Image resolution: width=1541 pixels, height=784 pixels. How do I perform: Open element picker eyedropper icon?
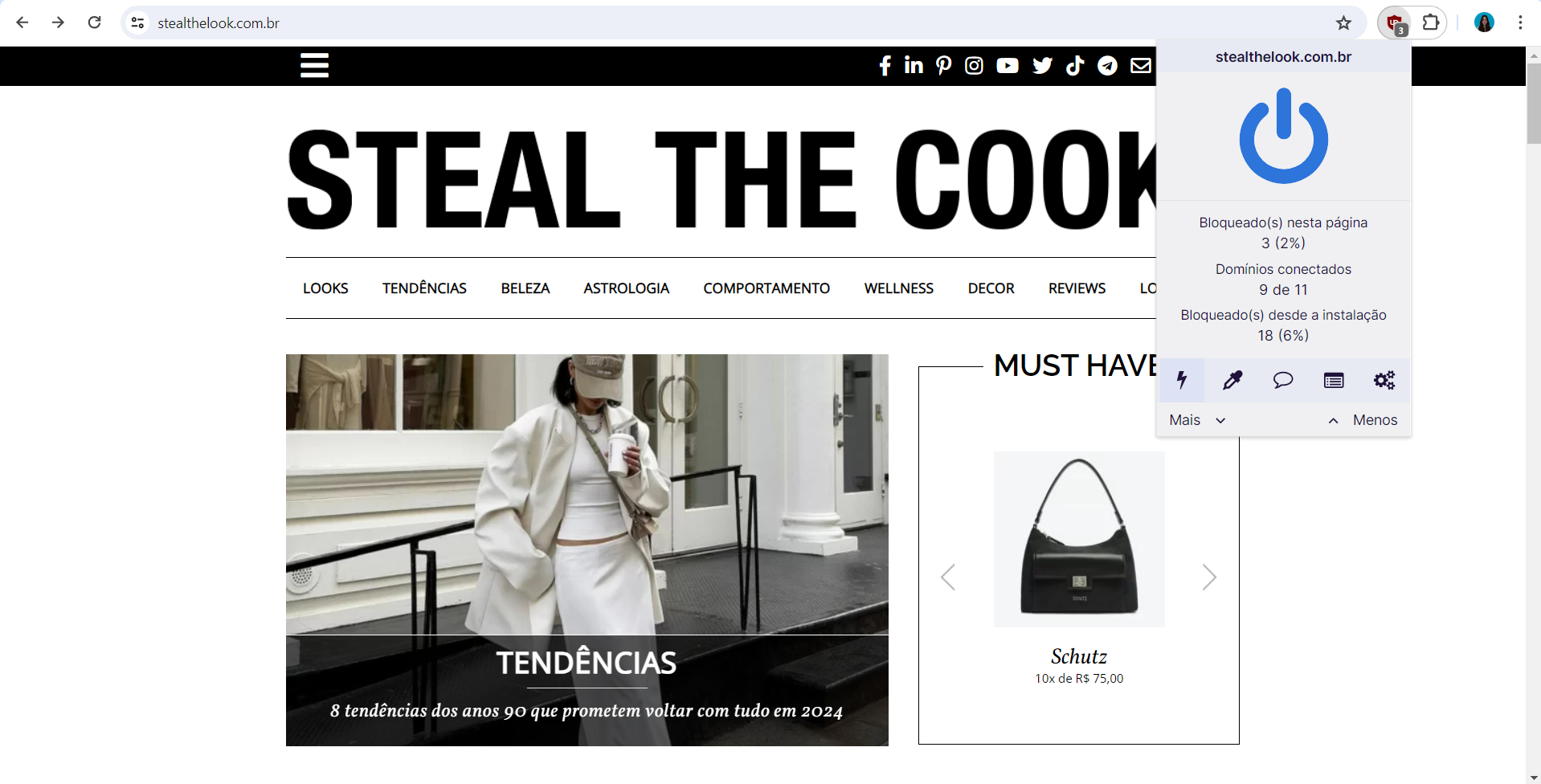click(1232, 380)
